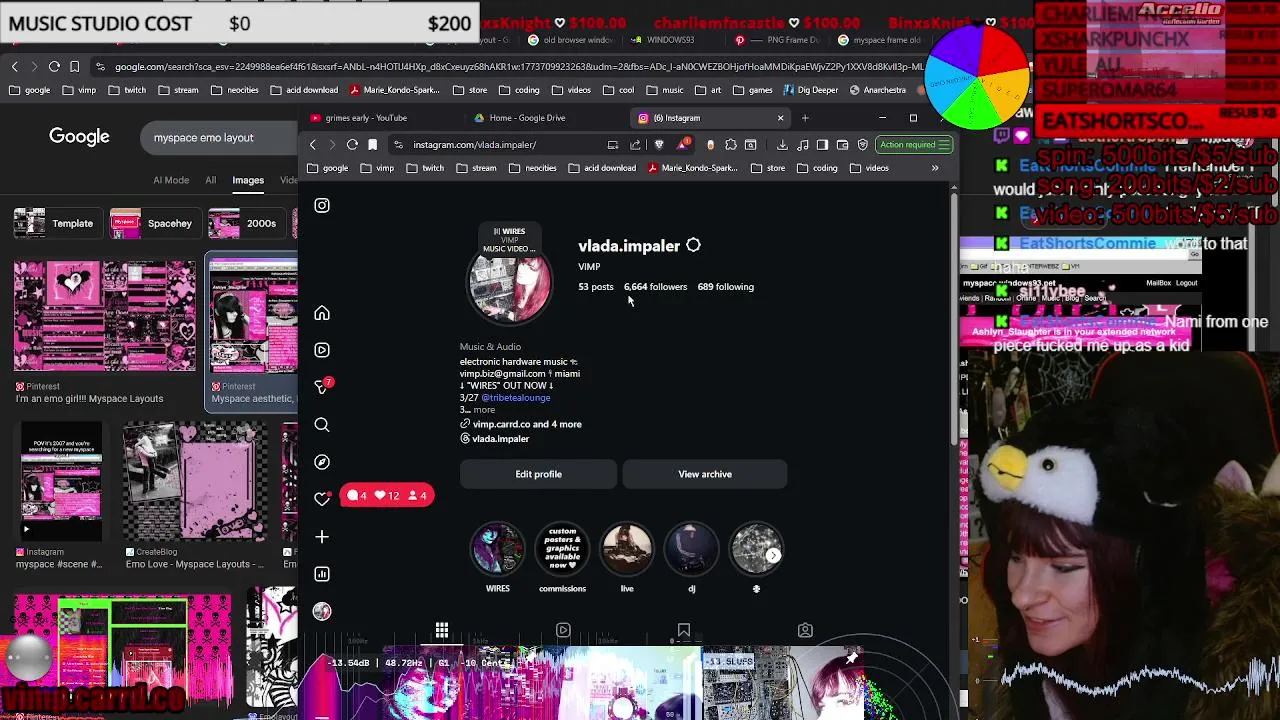This screenshot has height=720, width=1280.
Task: Open the Dashboard insights icon in sidebar
Action: pyautogui.click(x=322, y=574)
